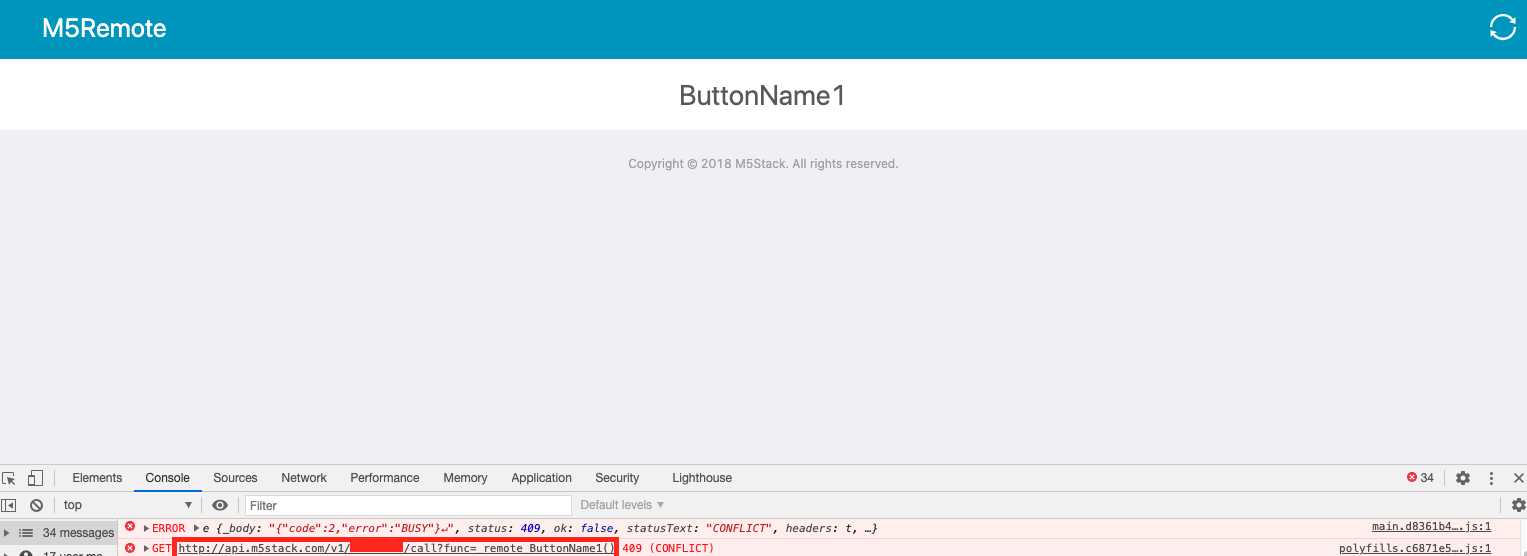Expand the GET request error entry

146,548
